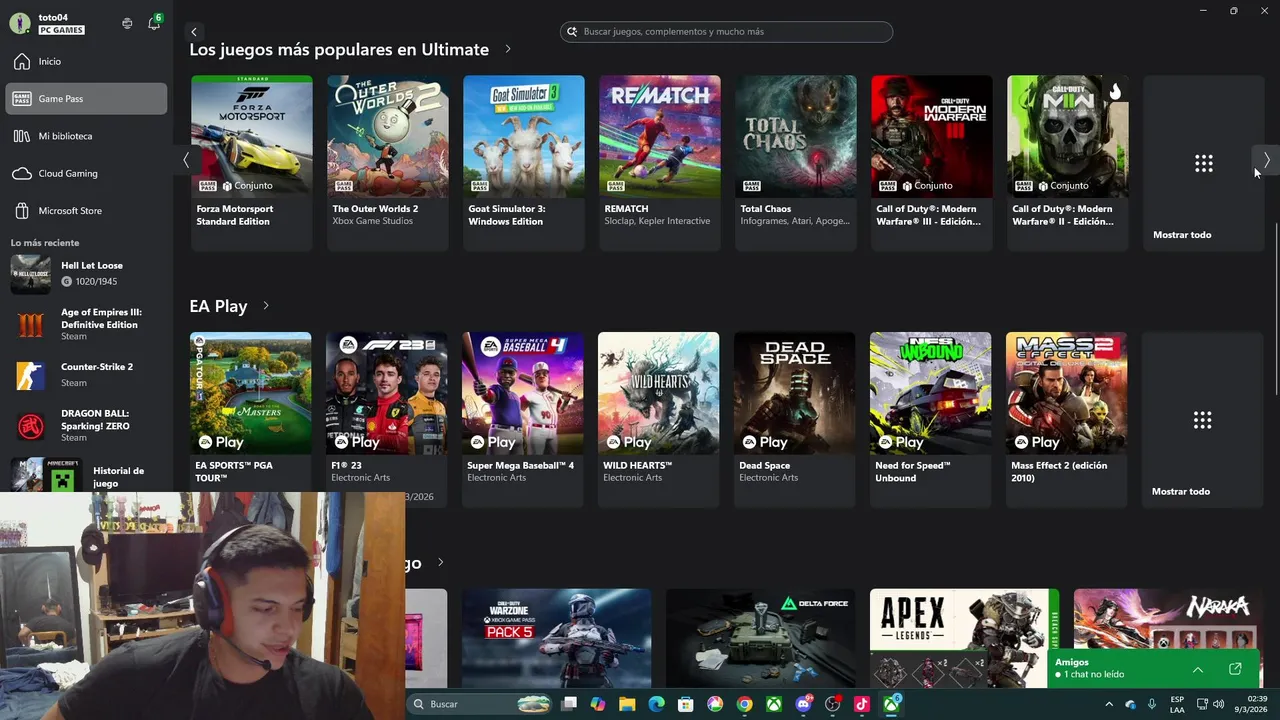This screenshot has width=1280, height=720.
Task: Open Historial de juego entry
Action: pyautogui.click(x=86, y=476)
